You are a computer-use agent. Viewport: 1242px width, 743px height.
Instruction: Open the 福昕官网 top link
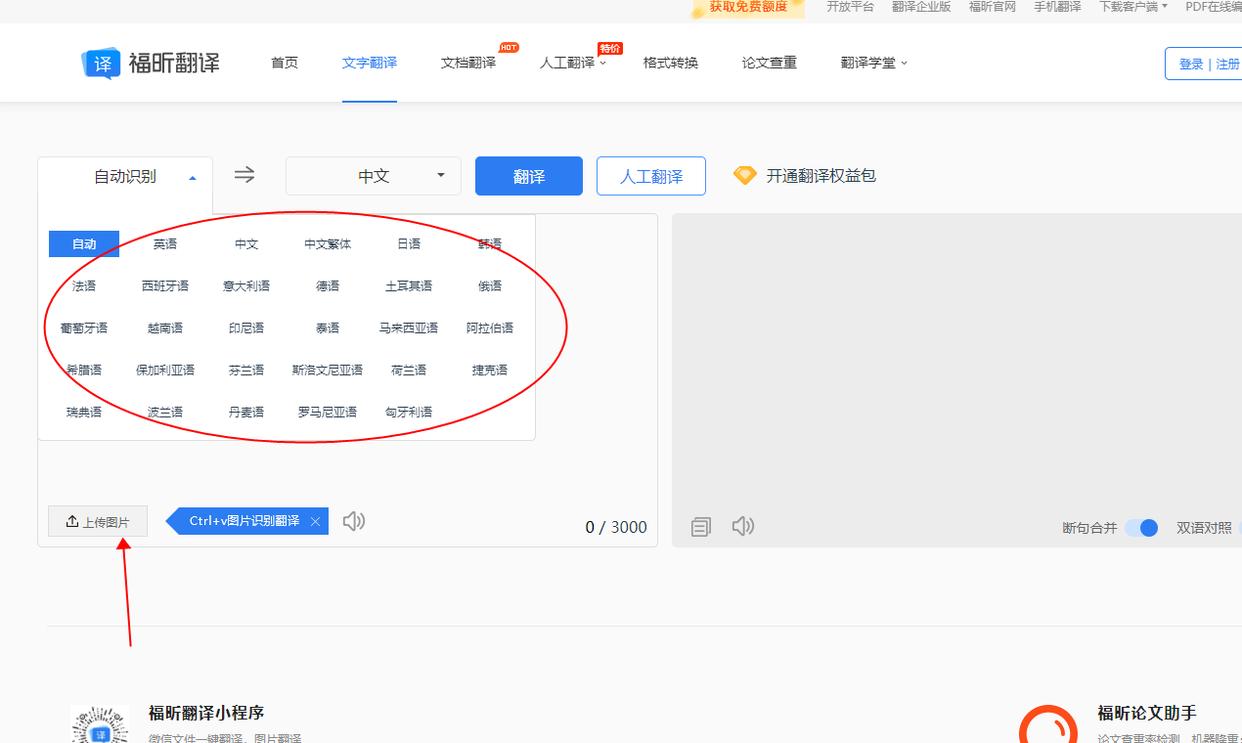(x=992, y=7)
